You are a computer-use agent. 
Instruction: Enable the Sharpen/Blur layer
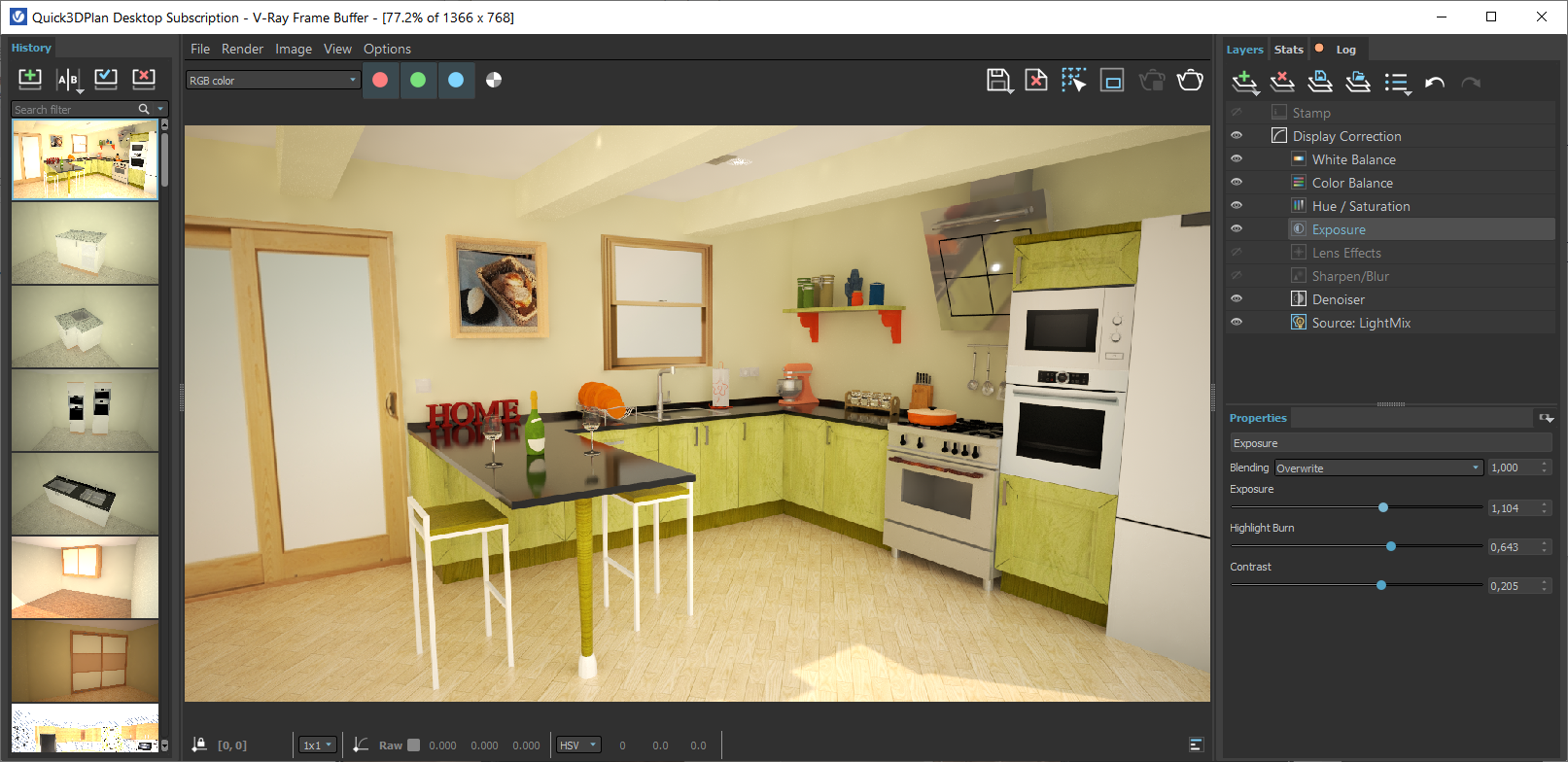pos(1237,276)
